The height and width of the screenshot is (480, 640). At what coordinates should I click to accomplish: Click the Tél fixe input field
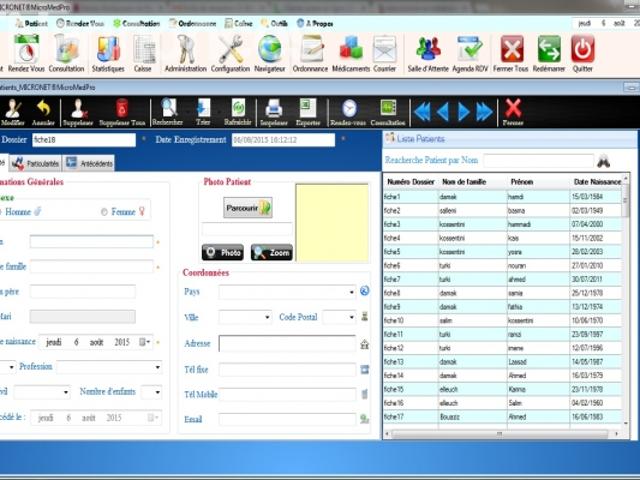(x=287, y=370)
